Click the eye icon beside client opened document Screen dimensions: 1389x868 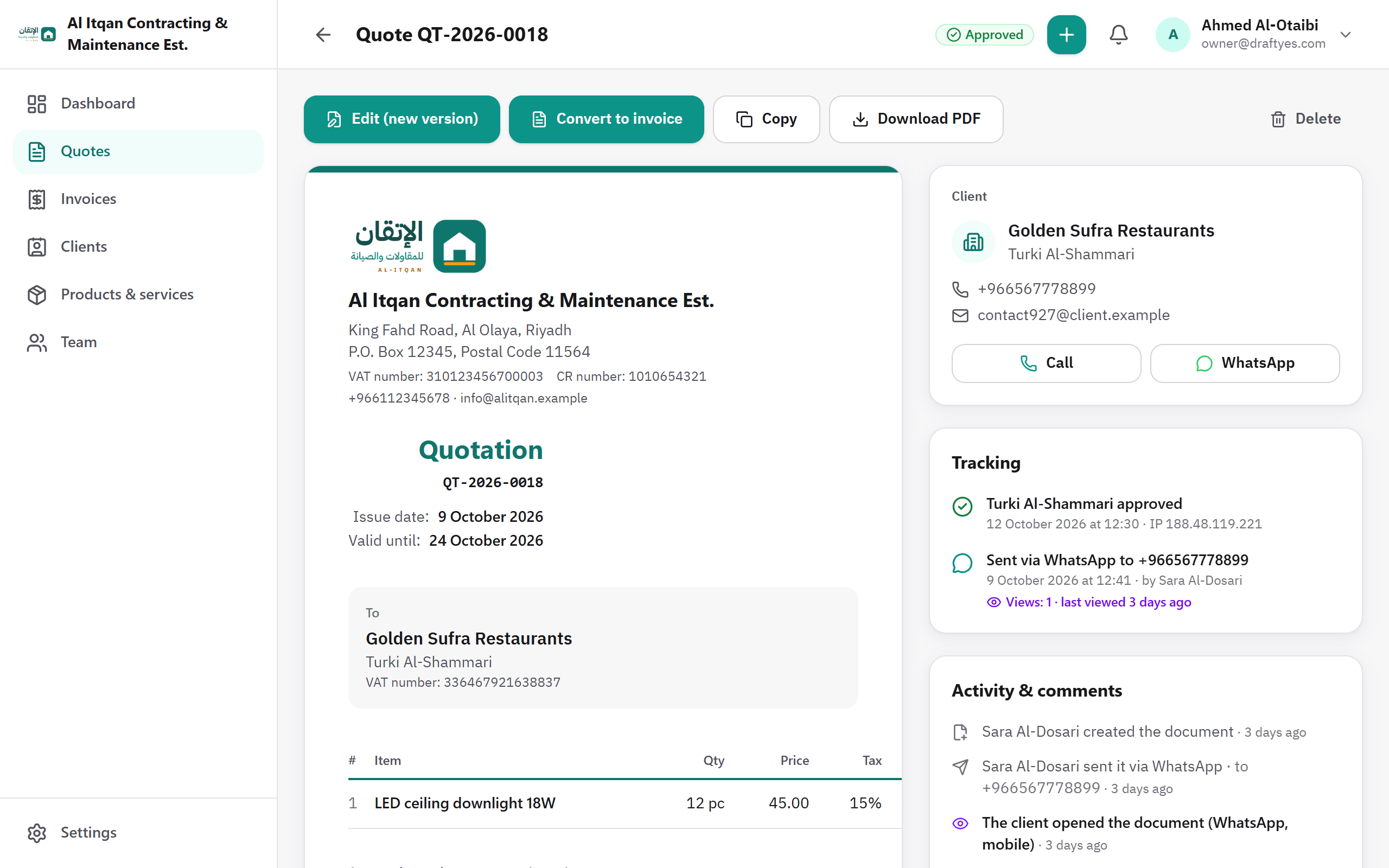pyautogui.click(x=960, y=823)
